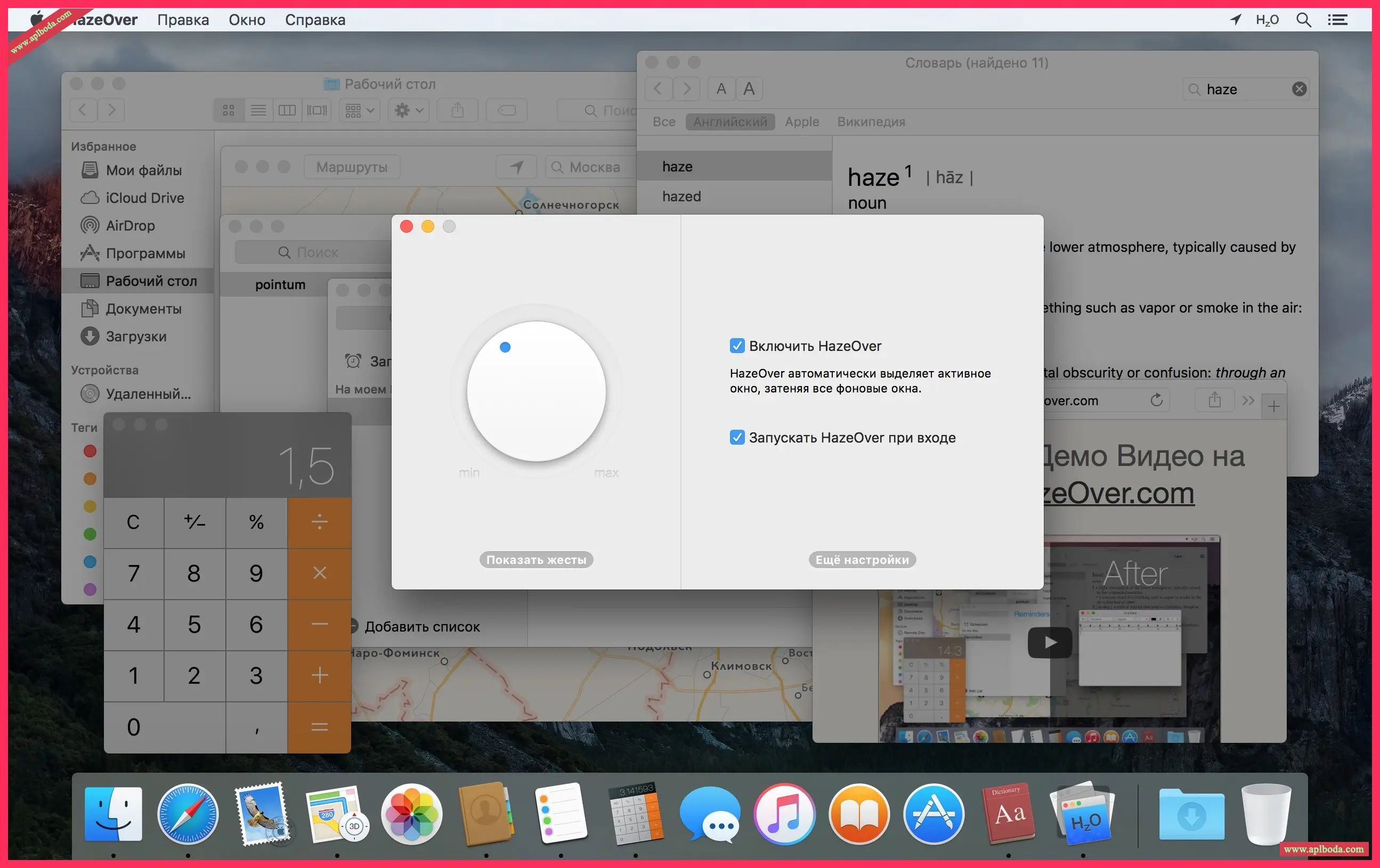Open the Notification Center menu bar icon
Image resolution: width=1380 pixels, height=868 pixels.
[1337, 20]
